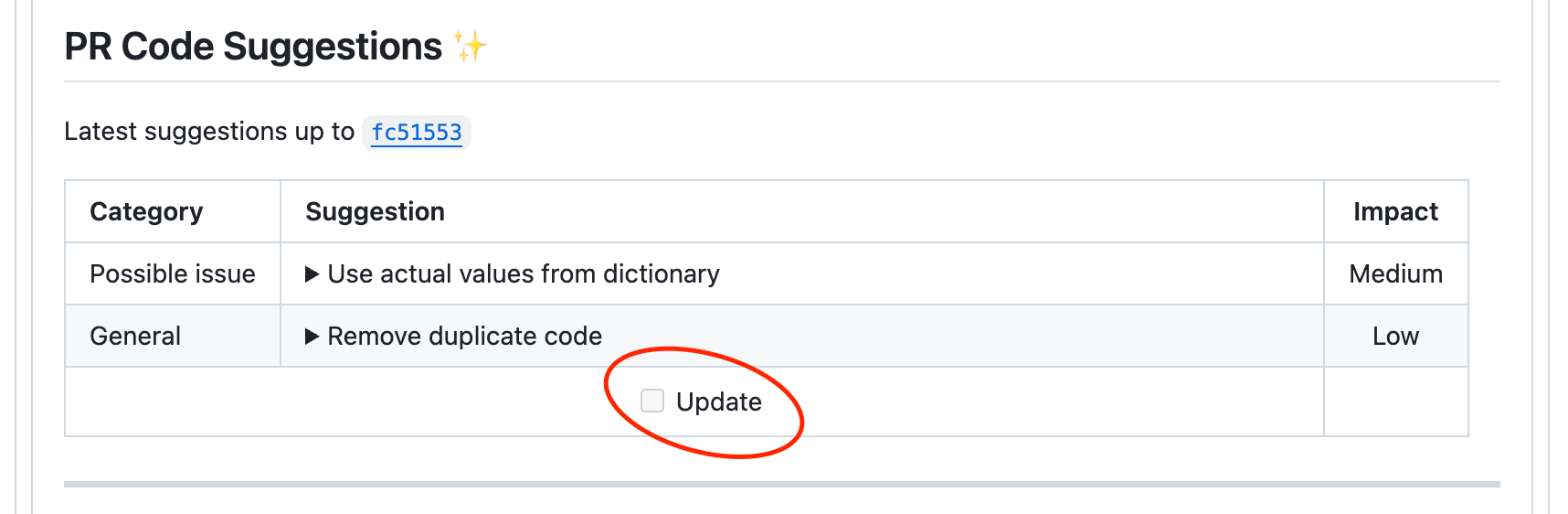This screenshot has height=514, width=1568.
Task: Click the "PR Code Suggestions" heading
Action: [x=253, y=47]
